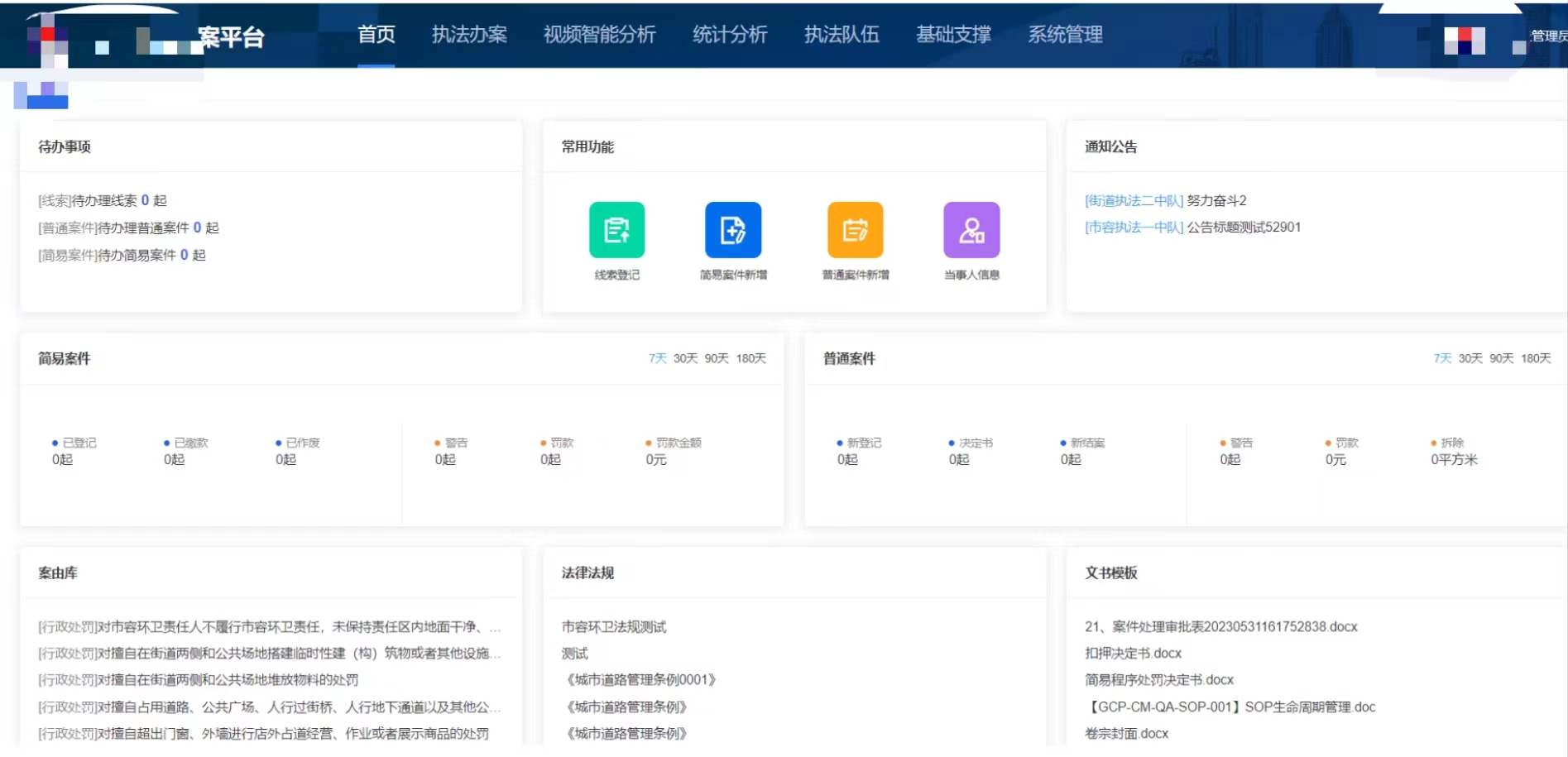1568x757 pixels.
Task: Select the 统计分析 menu
Action: coord(730,35)
